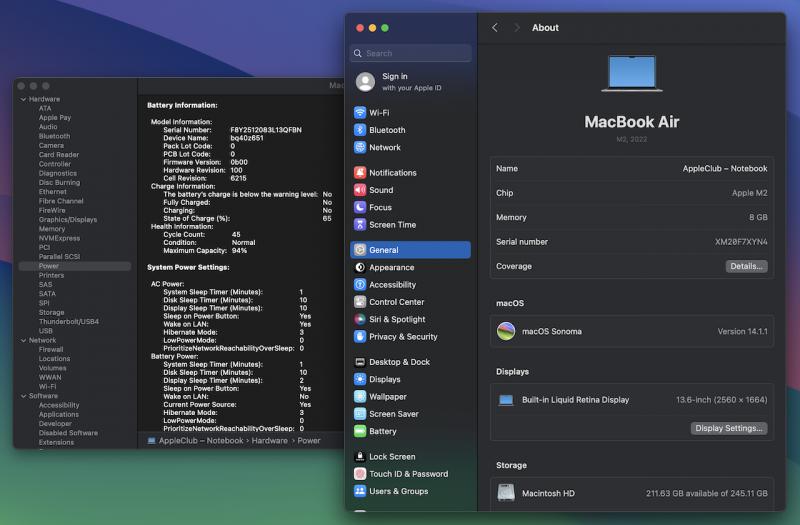Click the Apple ID avatar icon

click(365, 82)
